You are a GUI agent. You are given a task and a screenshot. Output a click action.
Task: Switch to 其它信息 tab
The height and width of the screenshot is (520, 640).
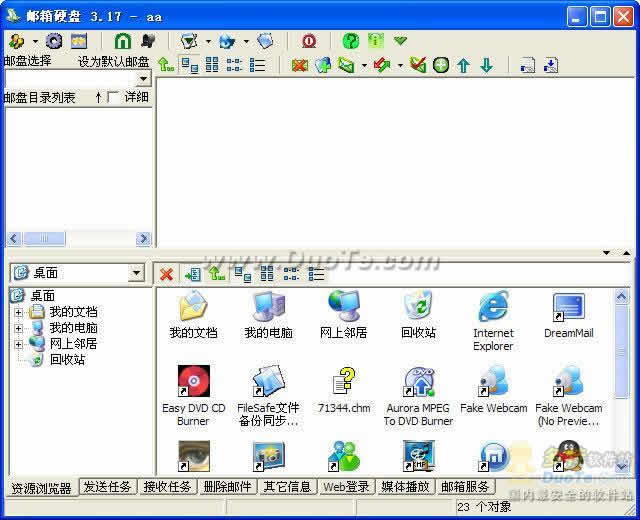287,487
